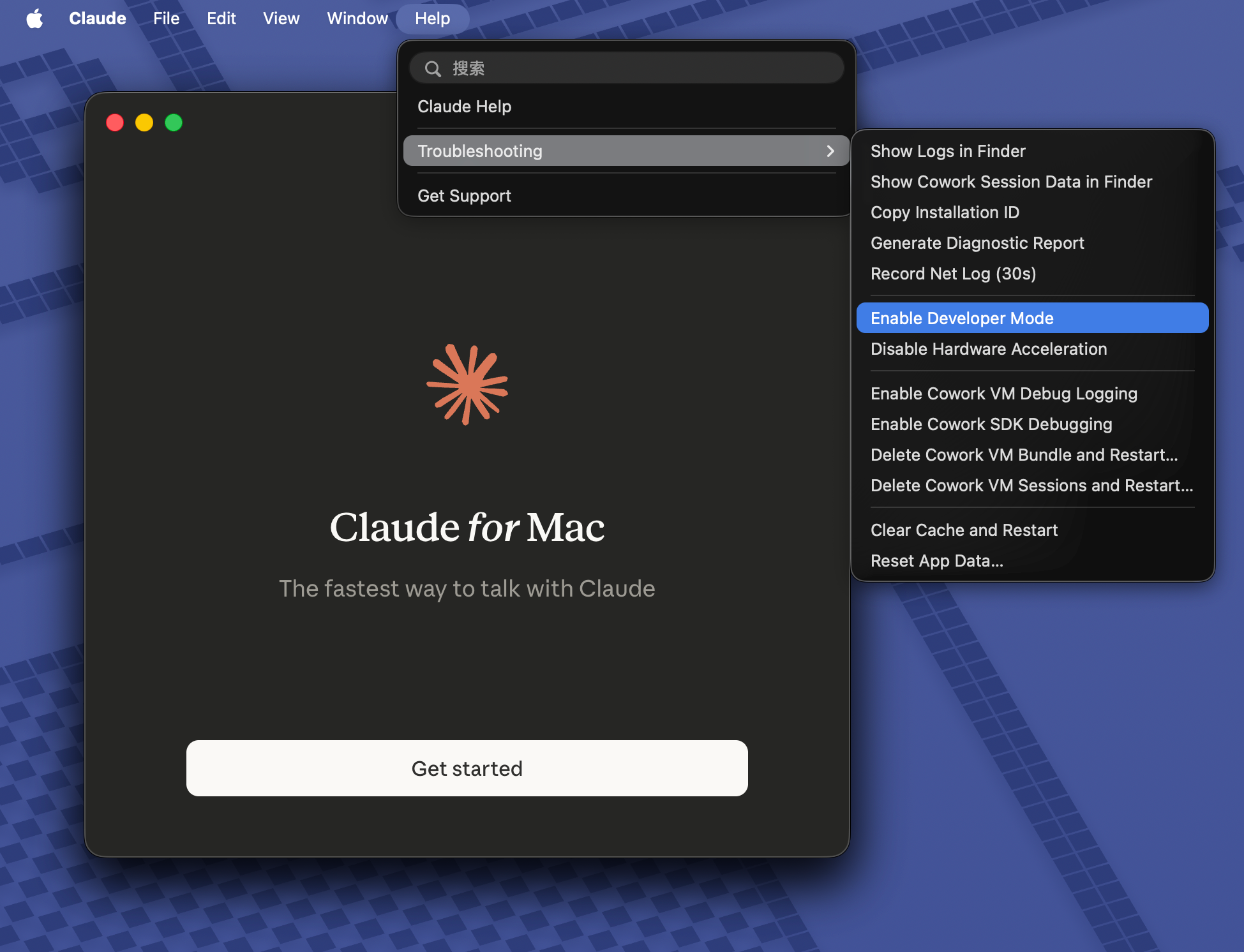This screenshot has width=1244, height=952.
Task: Open the Edit menu
Action: (x=221, y=19)
